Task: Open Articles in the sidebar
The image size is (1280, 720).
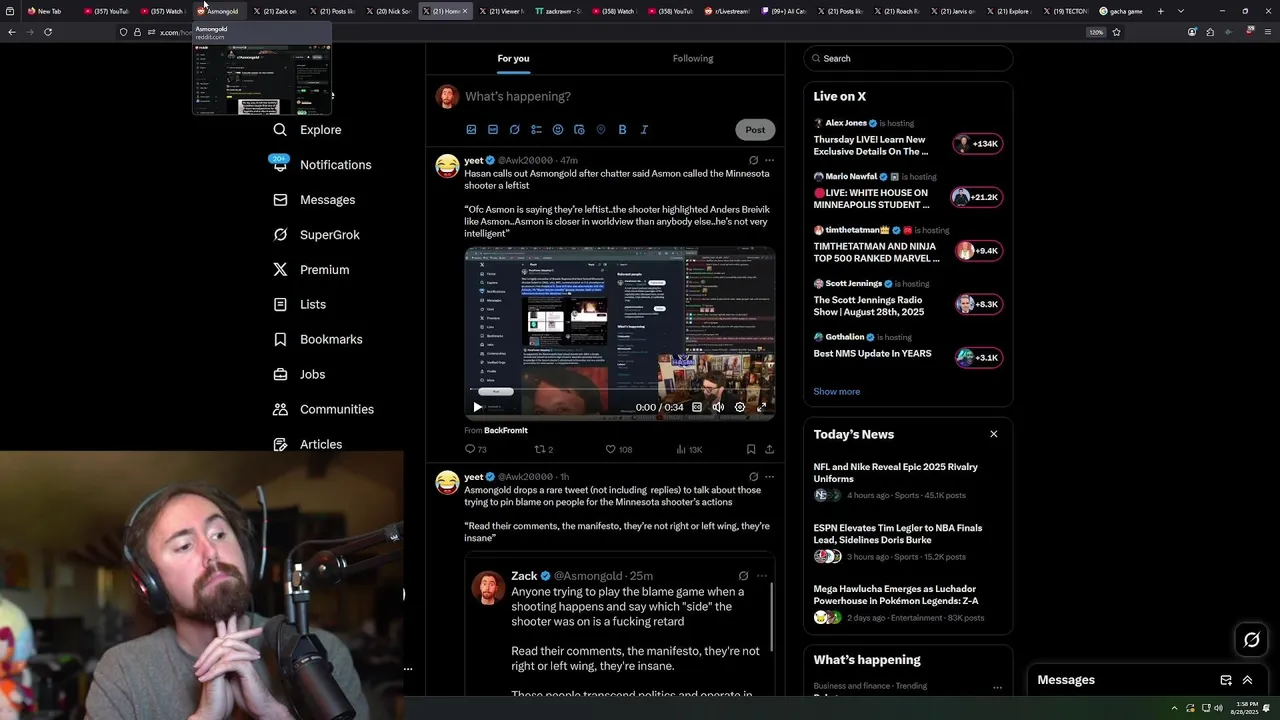Action: pos(307,445)
